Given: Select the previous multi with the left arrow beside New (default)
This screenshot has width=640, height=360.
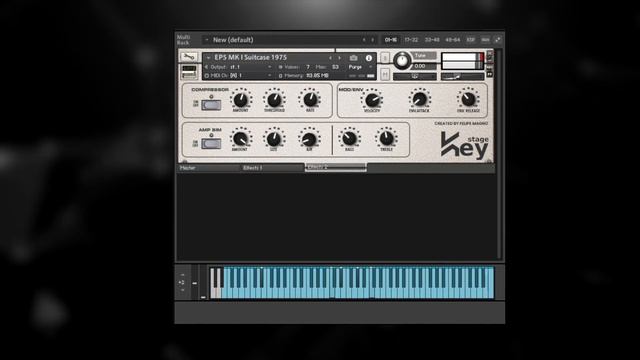Looking at the screenshot, I should click(x=364, y=40).
